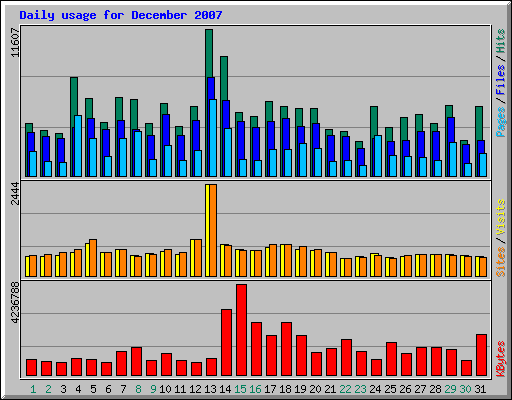
Task: Click the green hits bar for day 14
Action: pos(224,78)
